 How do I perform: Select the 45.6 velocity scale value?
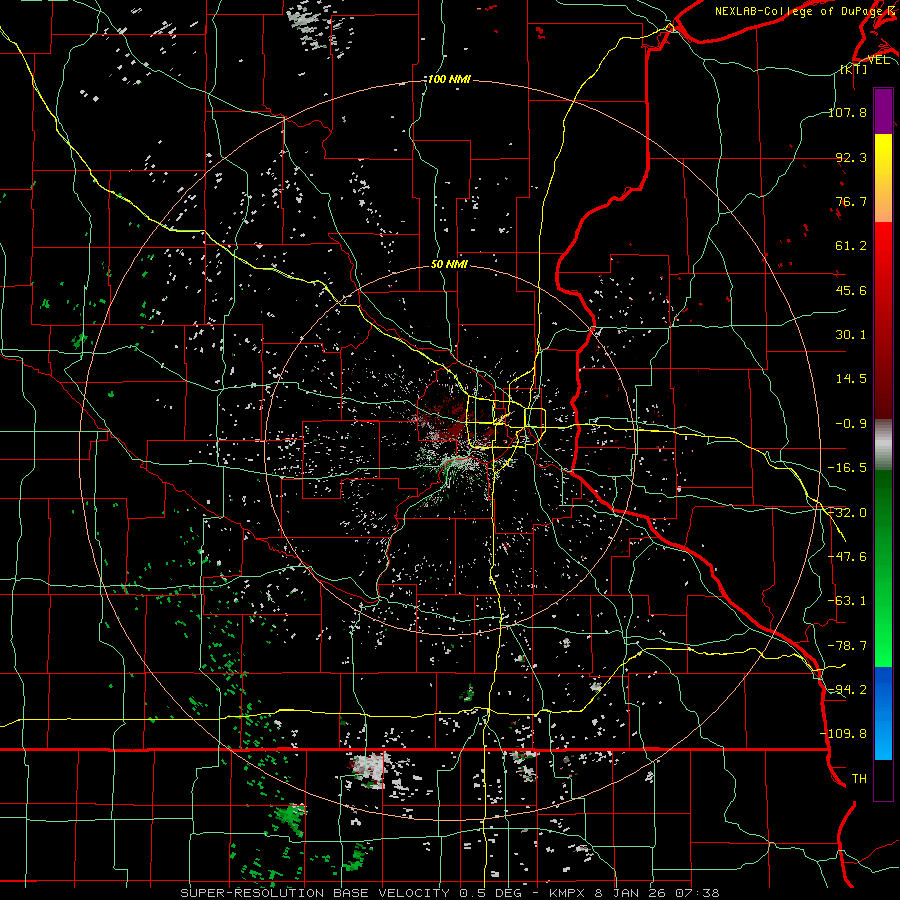click(851, 290)
